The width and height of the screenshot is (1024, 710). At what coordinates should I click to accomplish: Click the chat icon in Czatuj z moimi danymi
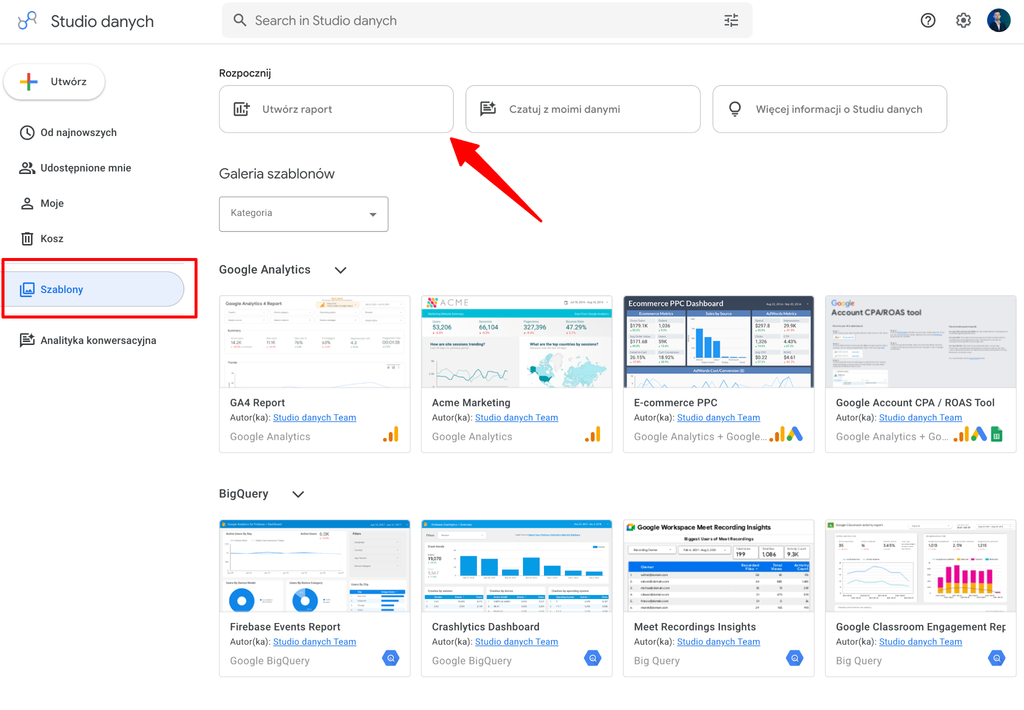[488, 109]
